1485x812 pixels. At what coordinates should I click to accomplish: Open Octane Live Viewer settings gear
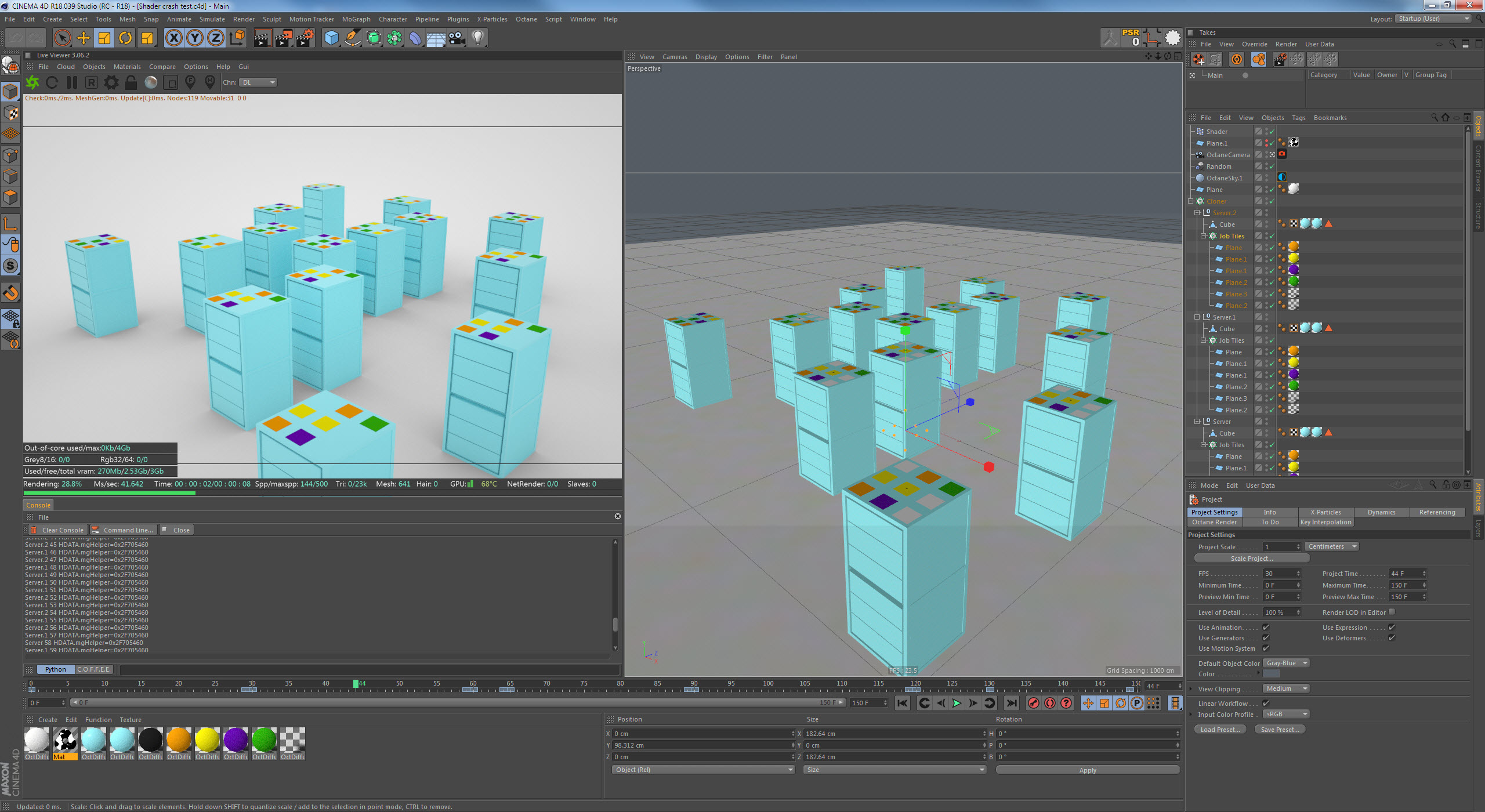[x=111, y=82]
